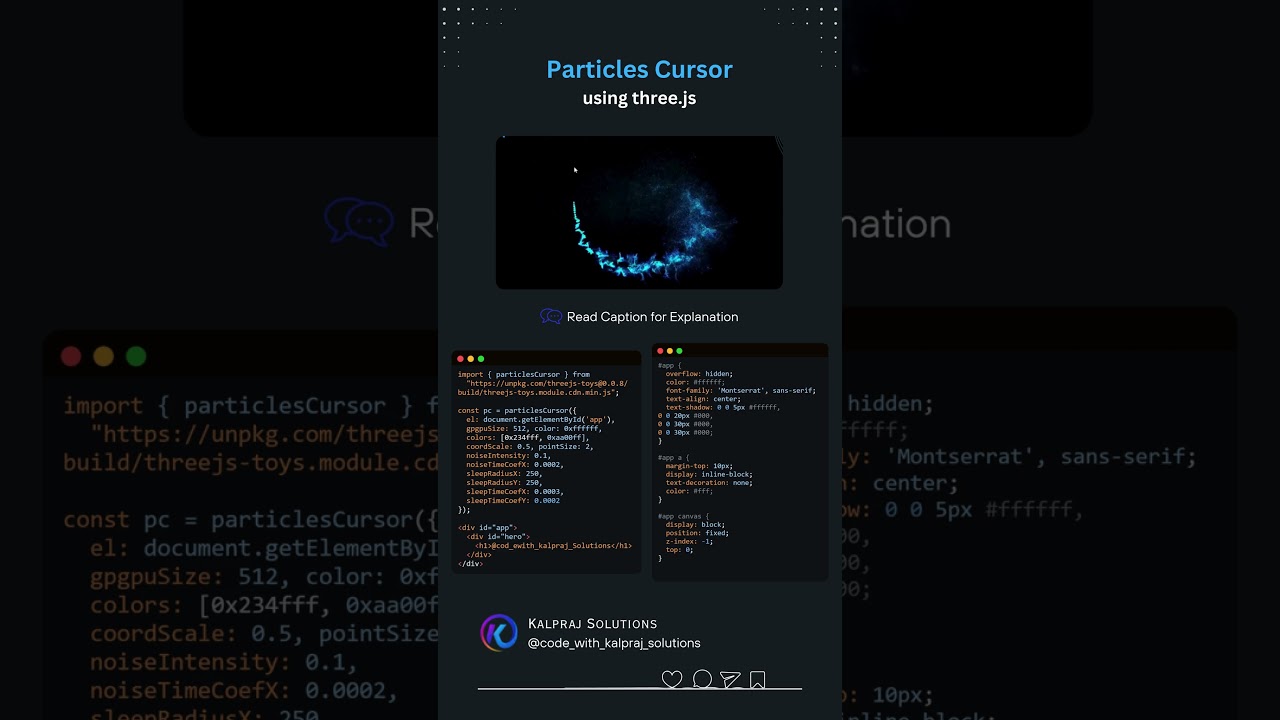Click the green dot on the CSS code window
The width and height of the screenshot is (1280, 720).
pos(680,351)
